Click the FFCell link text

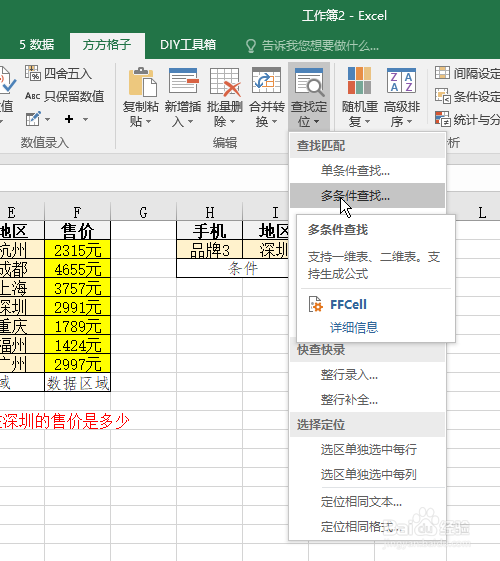tap(348, 304)
